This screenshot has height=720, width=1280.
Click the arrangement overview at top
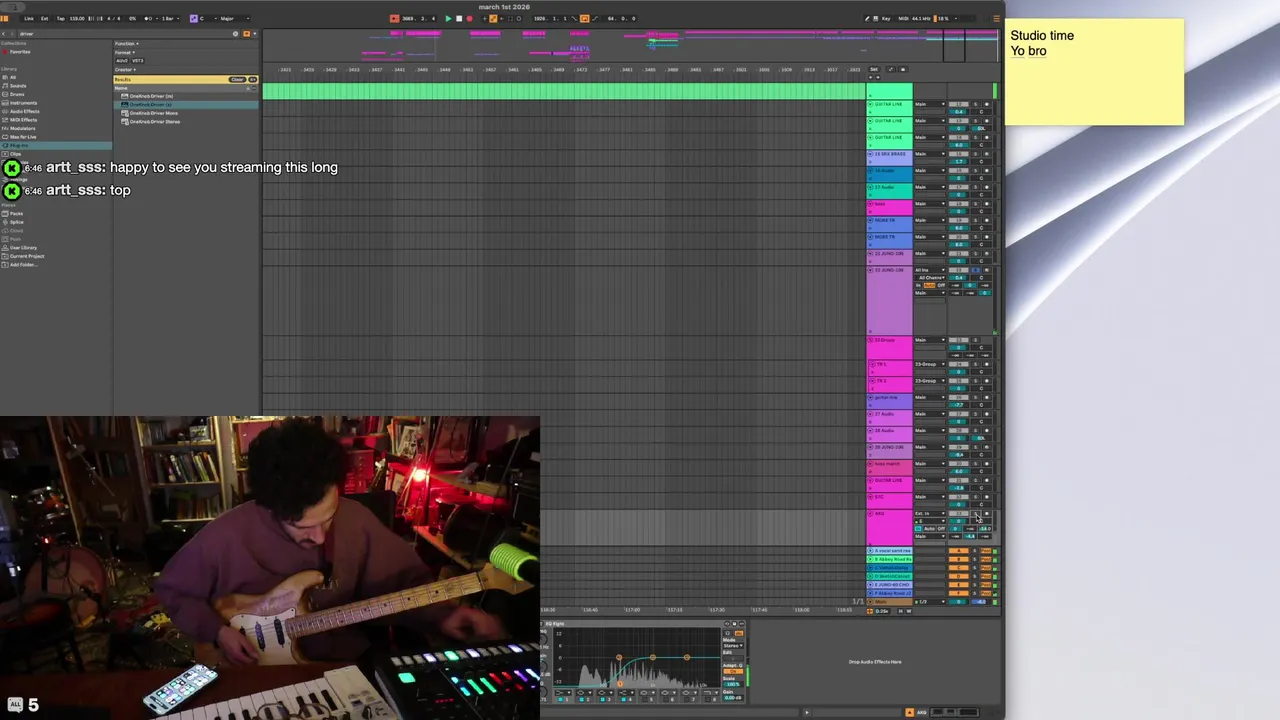(630, 46)
